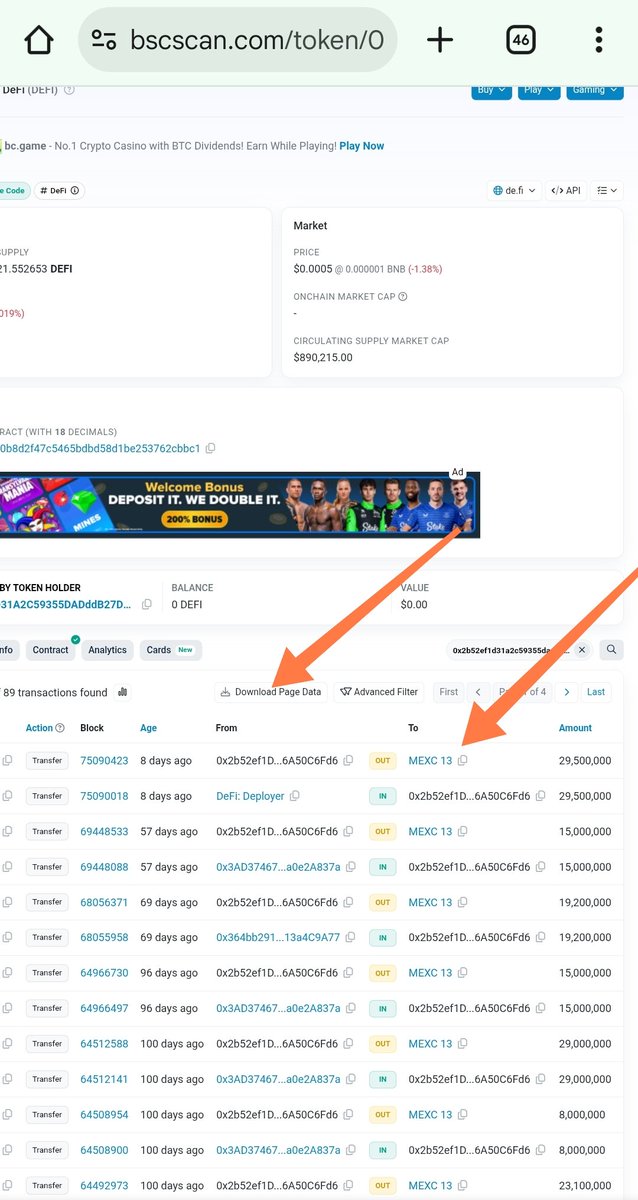
Task: Open chart icon beside transactions found
Action: [x=123, y=692]
